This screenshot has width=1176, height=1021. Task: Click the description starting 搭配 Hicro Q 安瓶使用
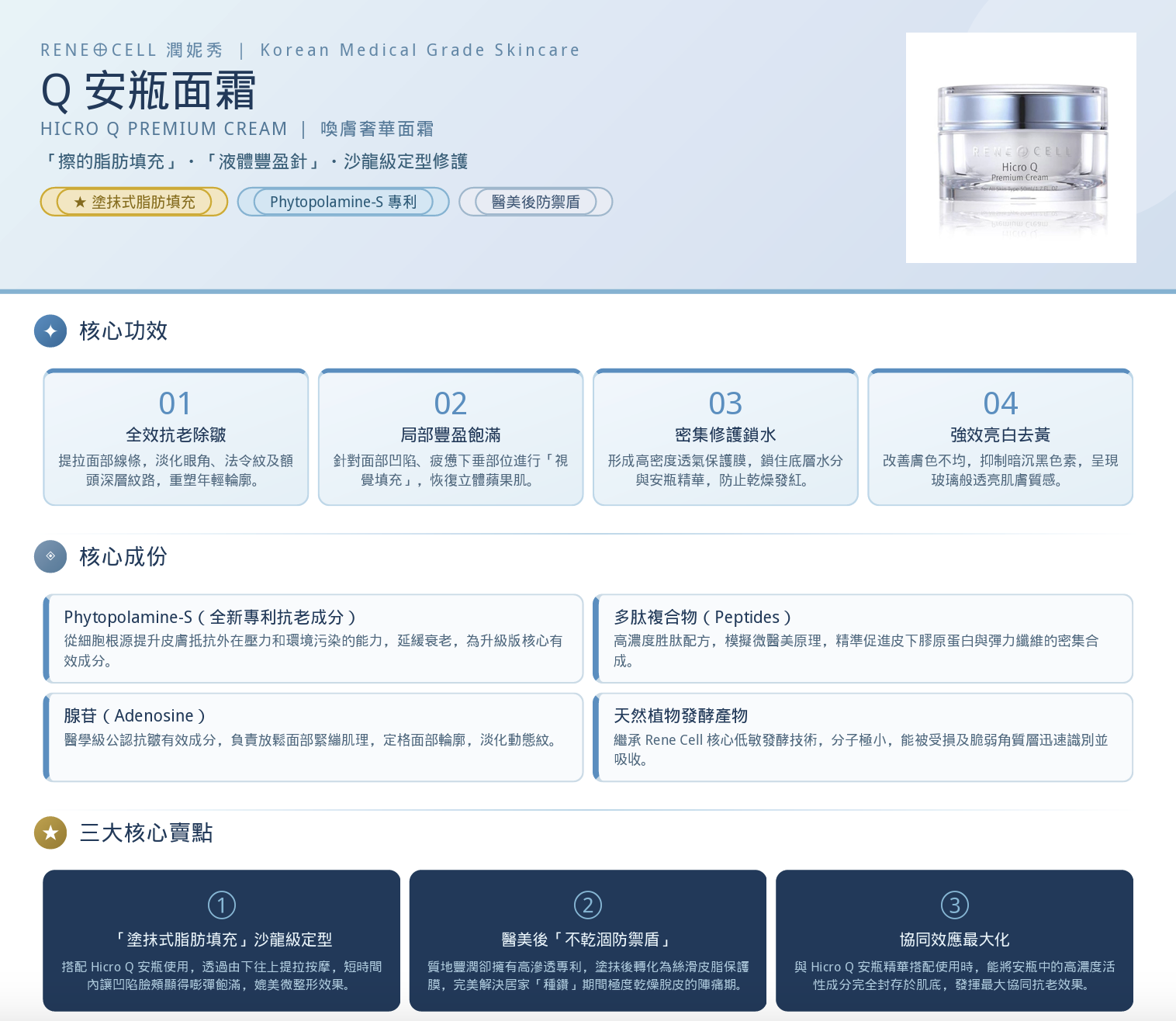point(222,976)
